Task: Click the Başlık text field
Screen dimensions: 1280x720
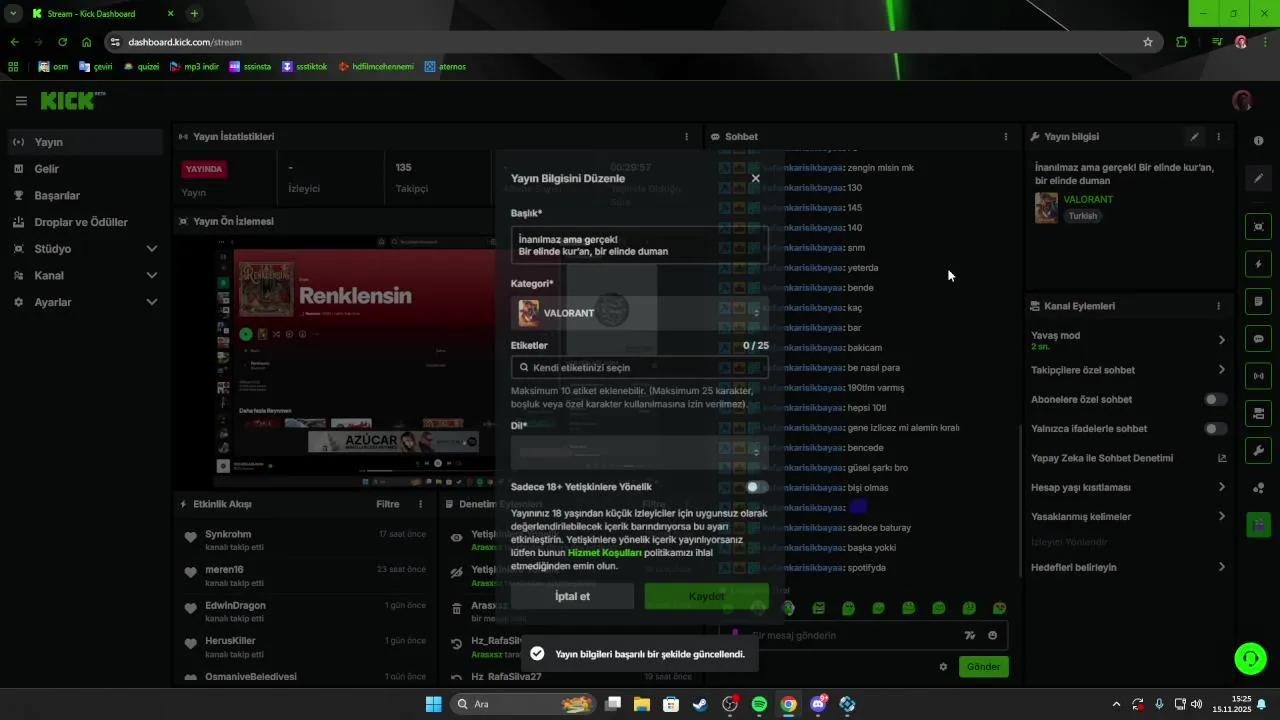Action: click(640, 245)
